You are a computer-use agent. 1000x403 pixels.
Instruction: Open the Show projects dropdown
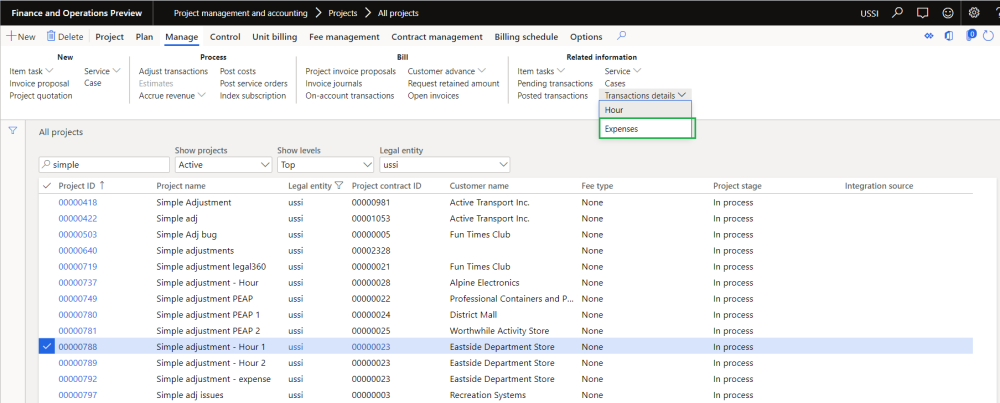tap(264, 164)
